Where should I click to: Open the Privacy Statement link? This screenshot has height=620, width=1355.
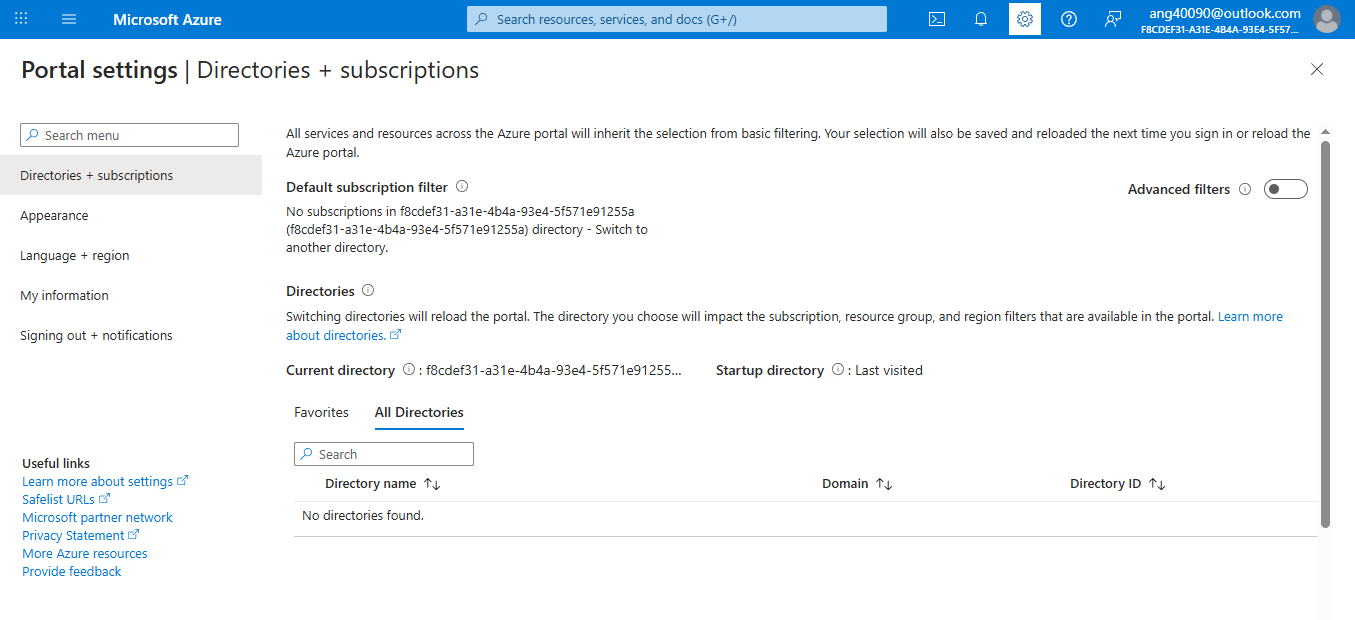coord(80,535)
